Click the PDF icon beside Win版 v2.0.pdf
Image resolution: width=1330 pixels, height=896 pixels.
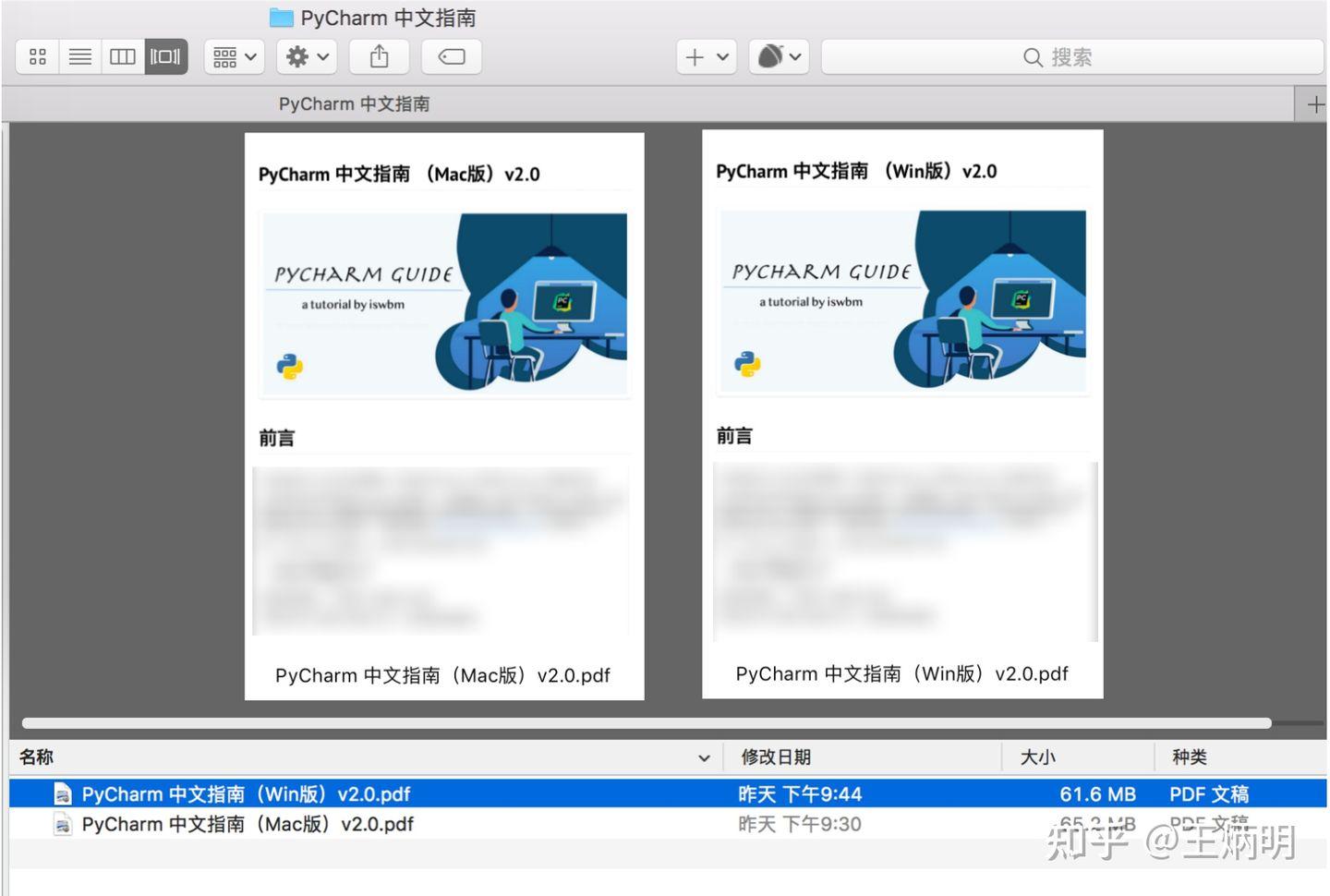(x=62, y=793)
